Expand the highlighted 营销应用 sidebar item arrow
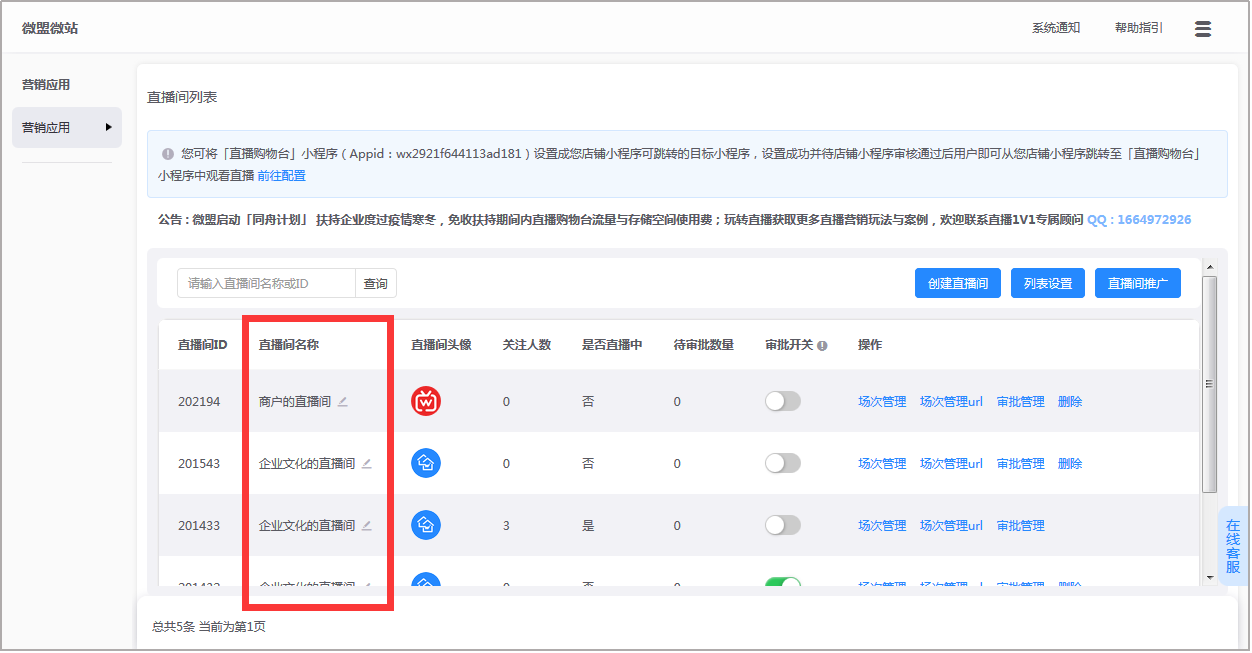1252x653 pixels. click(x=108, y=127)
